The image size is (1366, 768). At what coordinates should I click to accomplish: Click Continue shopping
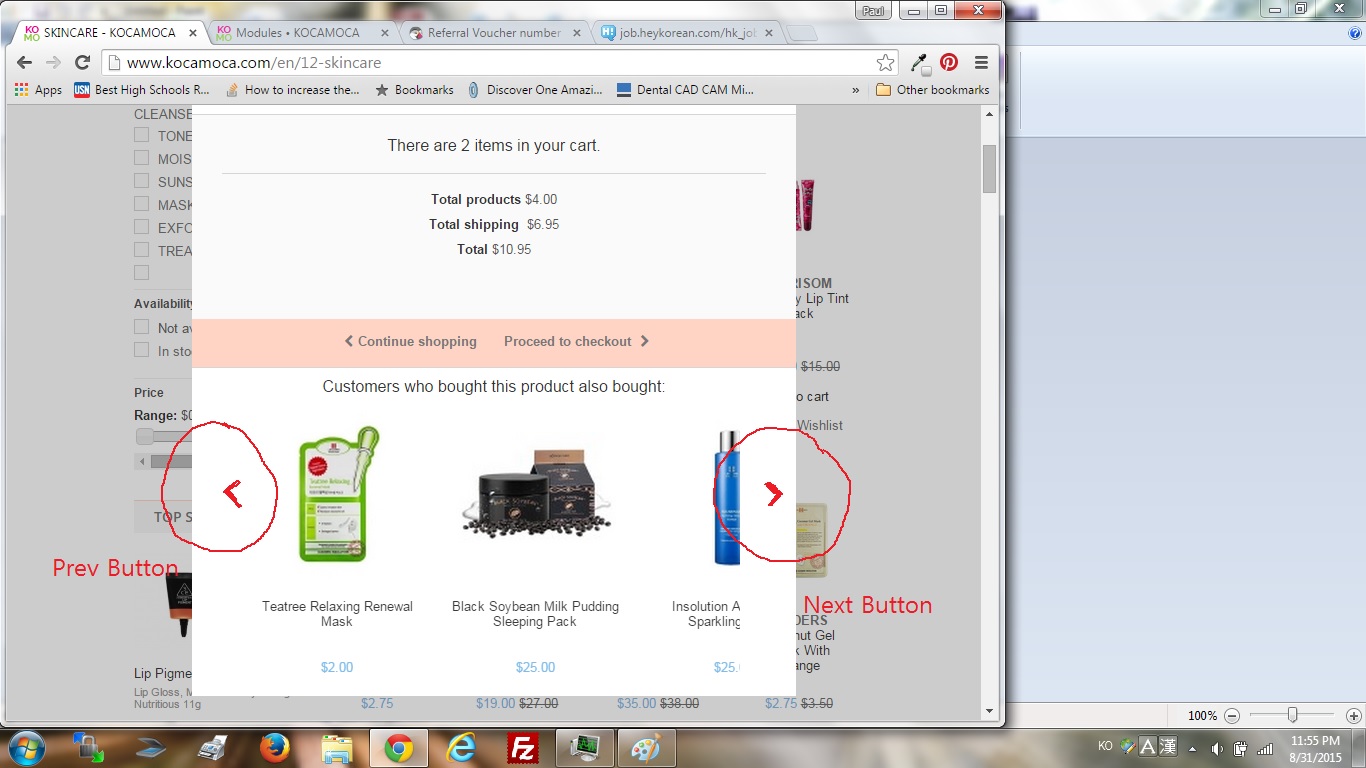(411, 342)
